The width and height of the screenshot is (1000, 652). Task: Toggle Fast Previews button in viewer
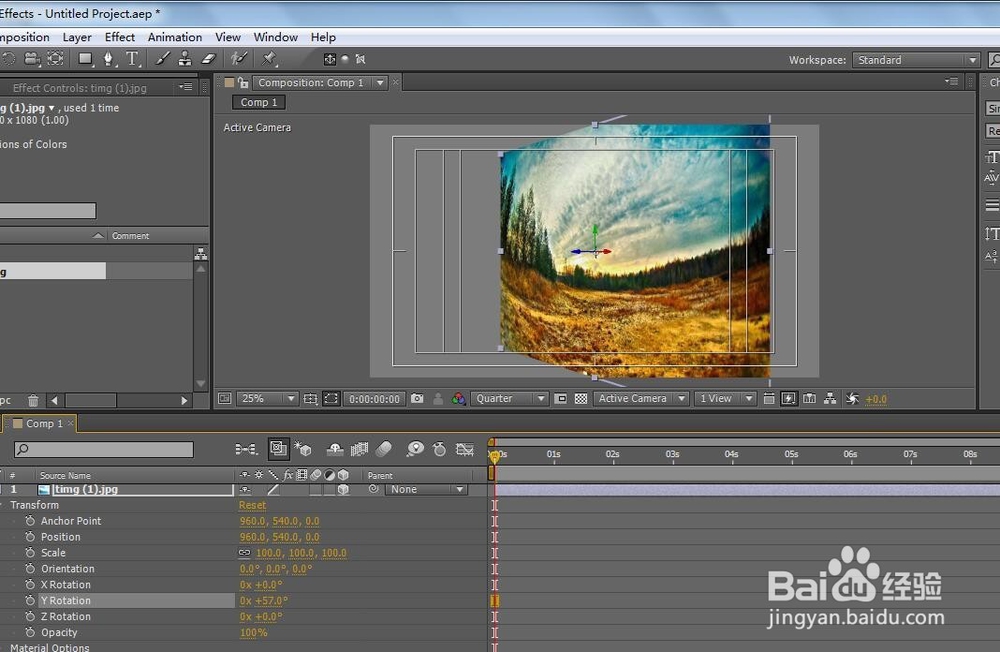(789, 399)
